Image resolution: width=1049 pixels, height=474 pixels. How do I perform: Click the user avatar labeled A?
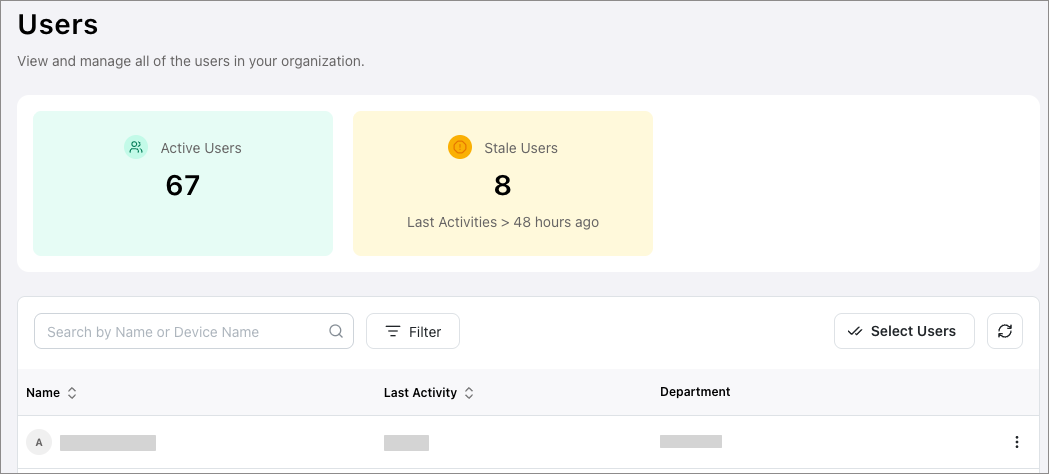[39, 442]
